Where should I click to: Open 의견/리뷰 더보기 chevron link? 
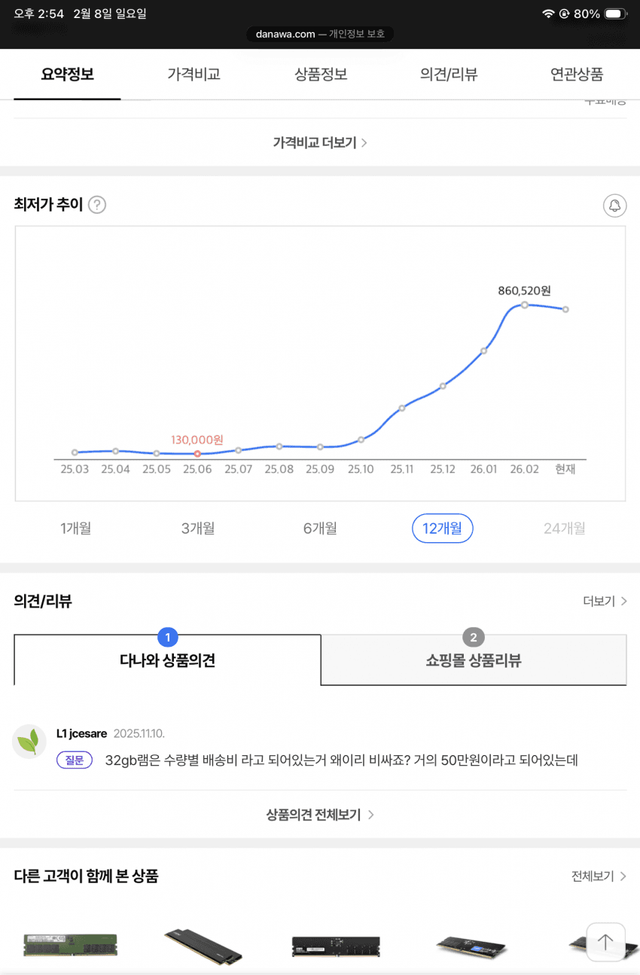point(605,601)
